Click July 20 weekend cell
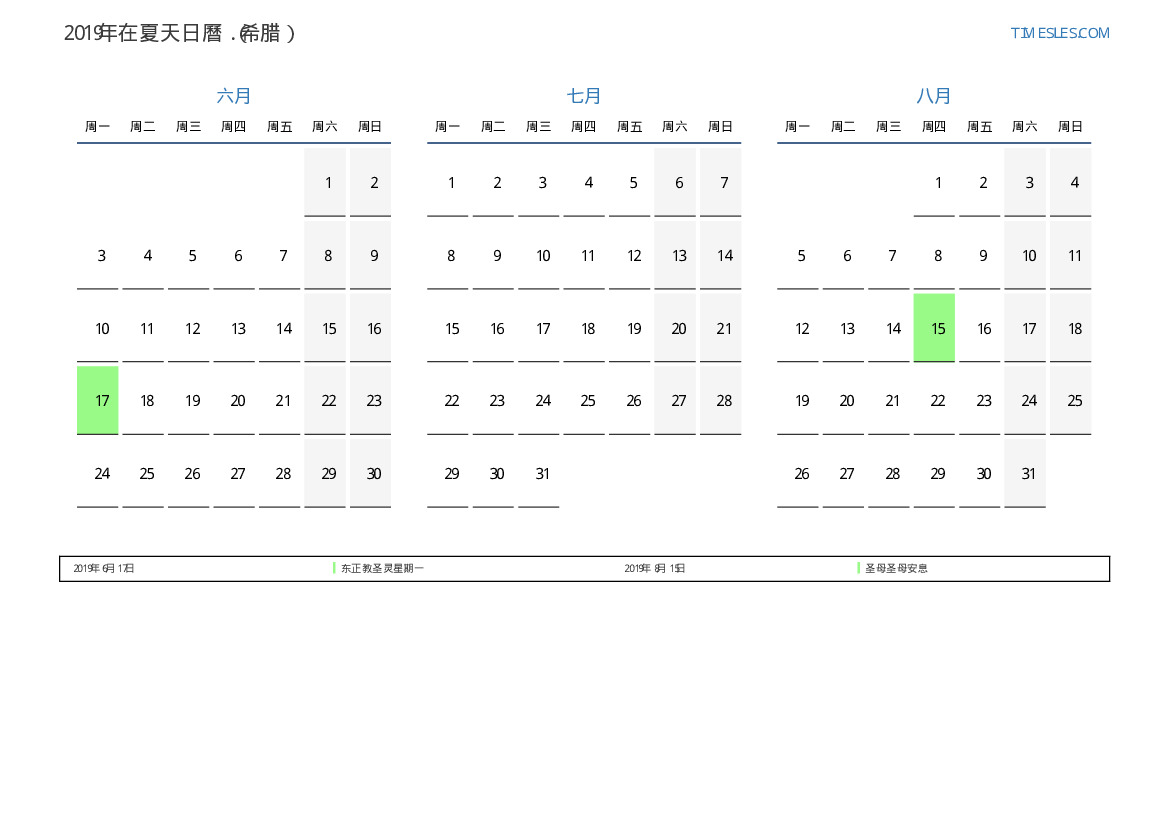The height and width of the screenshot is (827, 1169). [676, 328]
